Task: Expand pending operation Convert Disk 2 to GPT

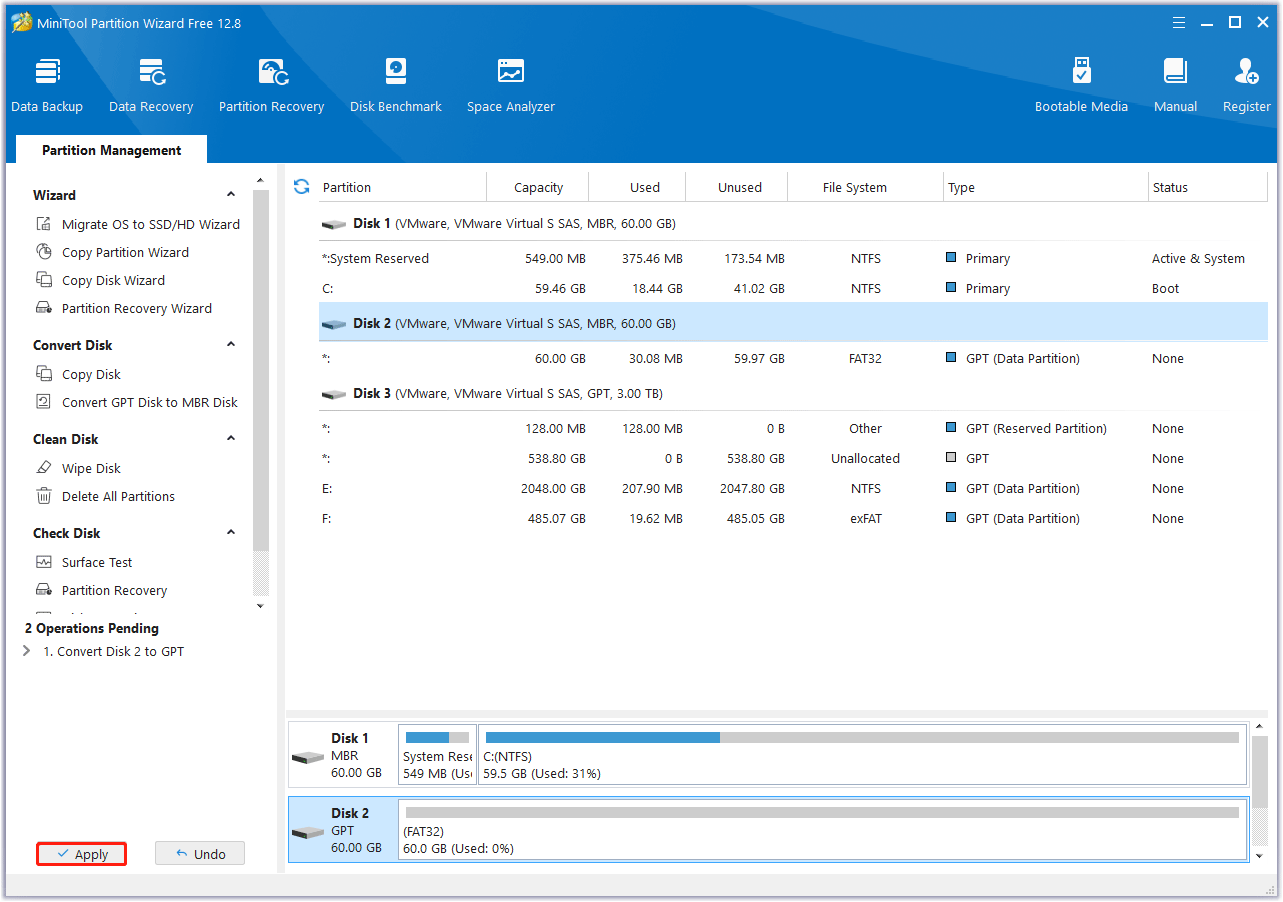Action: (27, 651)
